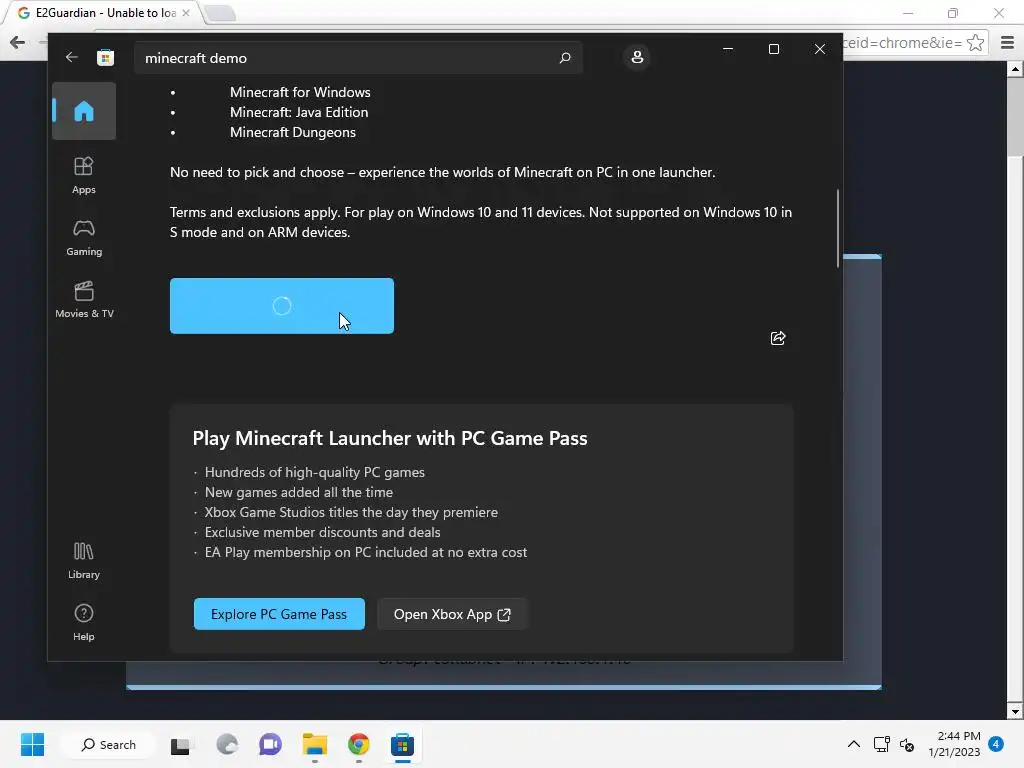Open the clock showing 2:44 PM

point(954,744)
